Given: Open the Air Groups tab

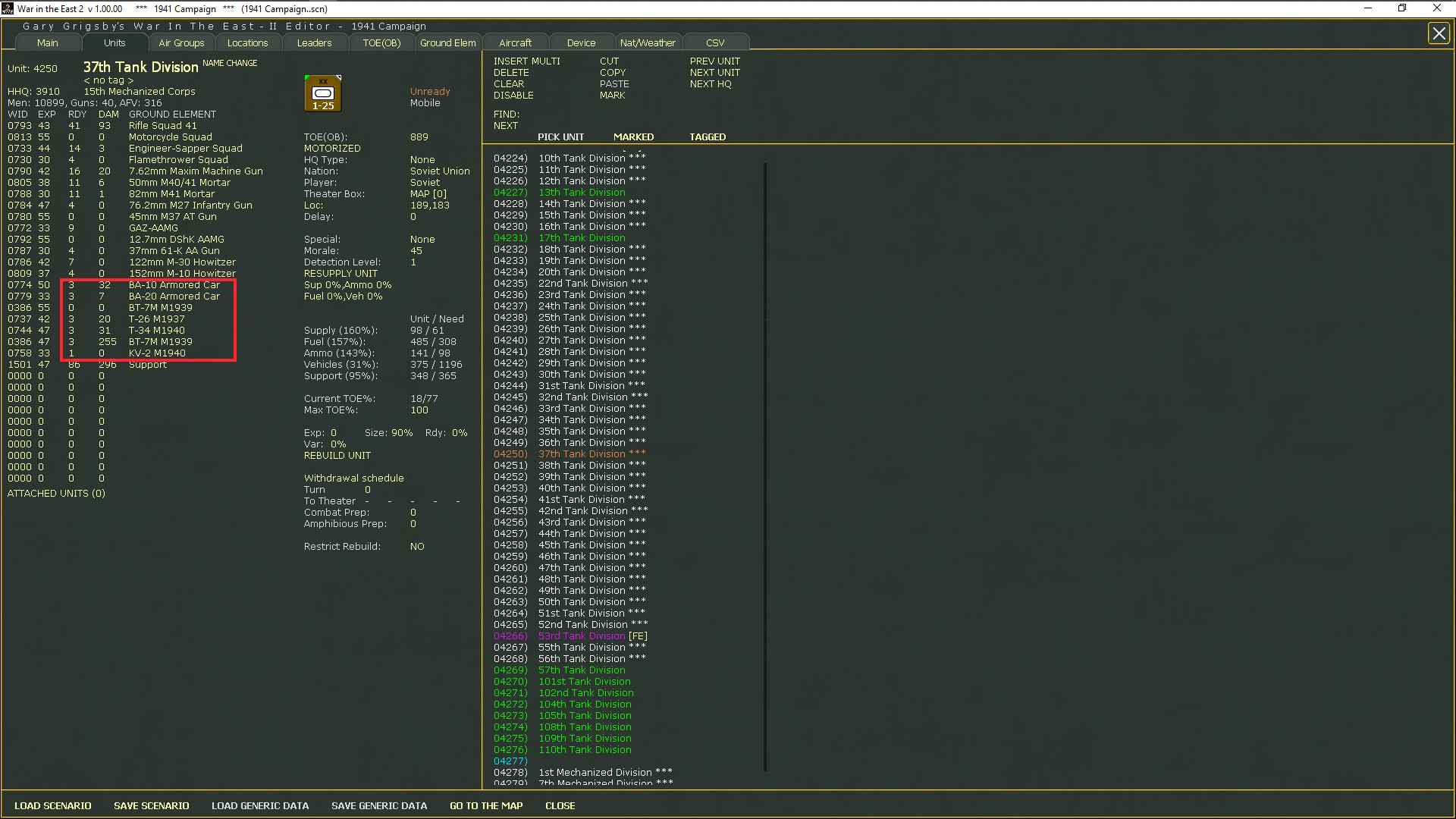Looking at the screenshot, I should coord(181,43).
